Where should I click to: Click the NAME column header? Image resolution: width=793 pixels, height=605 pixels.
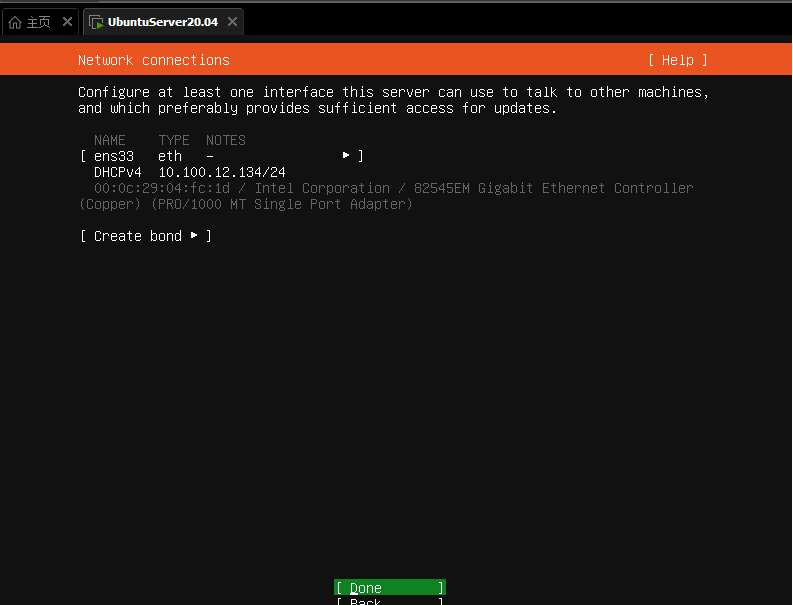[x=110, y=140]
